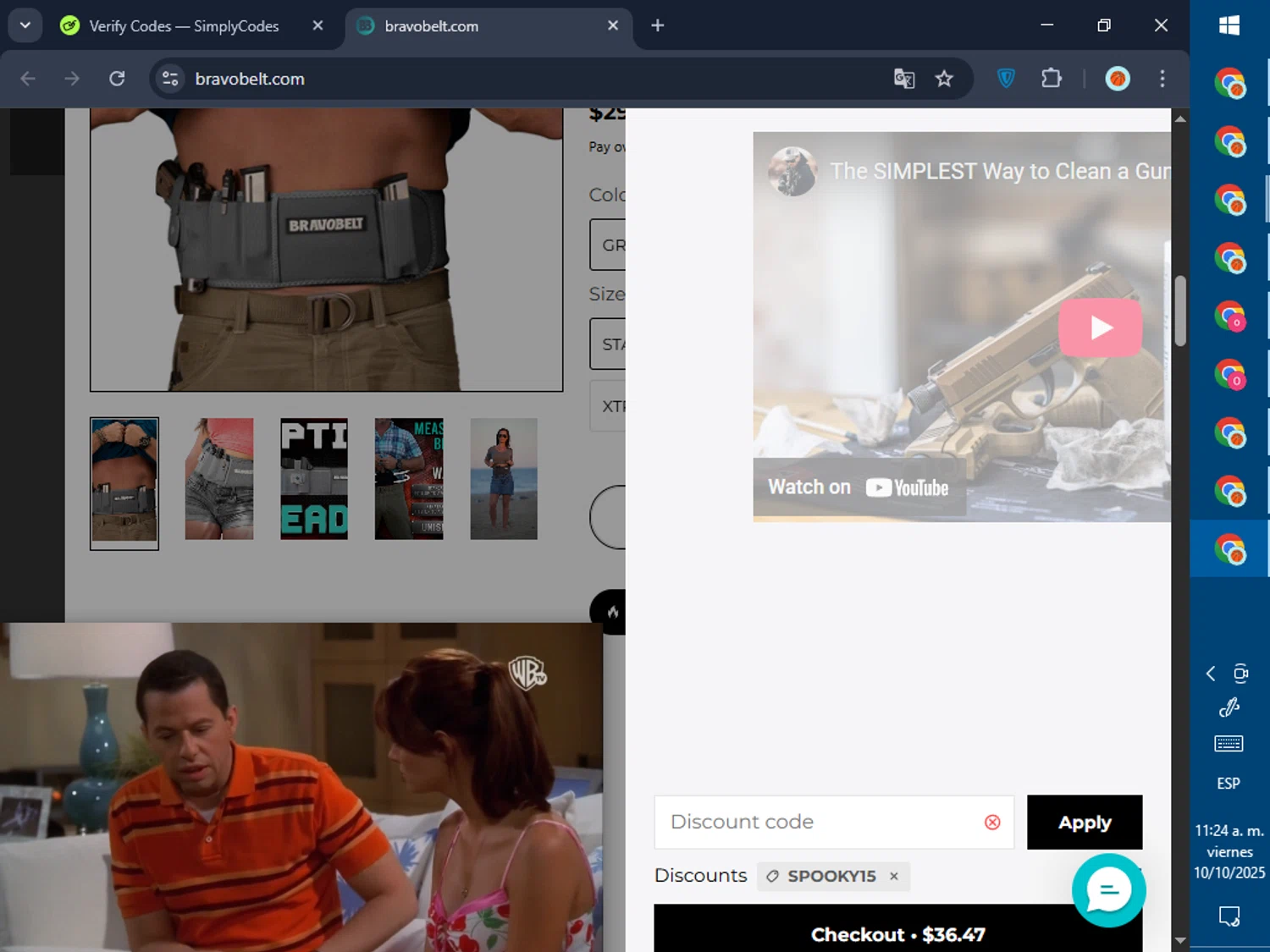The width and height of the screenshot is (1270, 952).
Task: Close the Verify Codes — SimplyCodes tab
Action: coord(317,25)
